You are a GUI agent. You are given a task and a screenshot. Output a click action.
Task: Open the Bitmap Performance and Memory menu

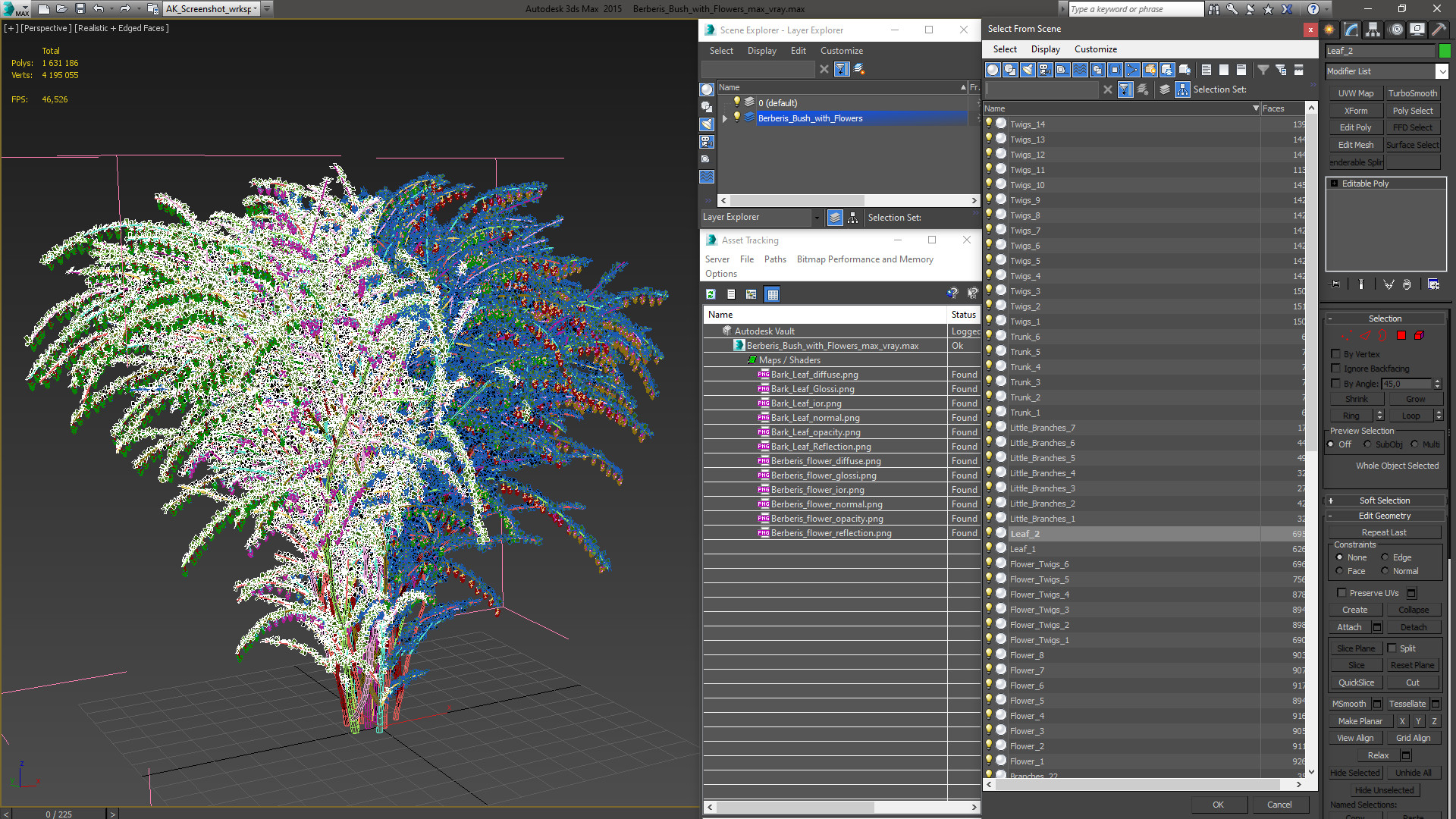tap(864, 259)
